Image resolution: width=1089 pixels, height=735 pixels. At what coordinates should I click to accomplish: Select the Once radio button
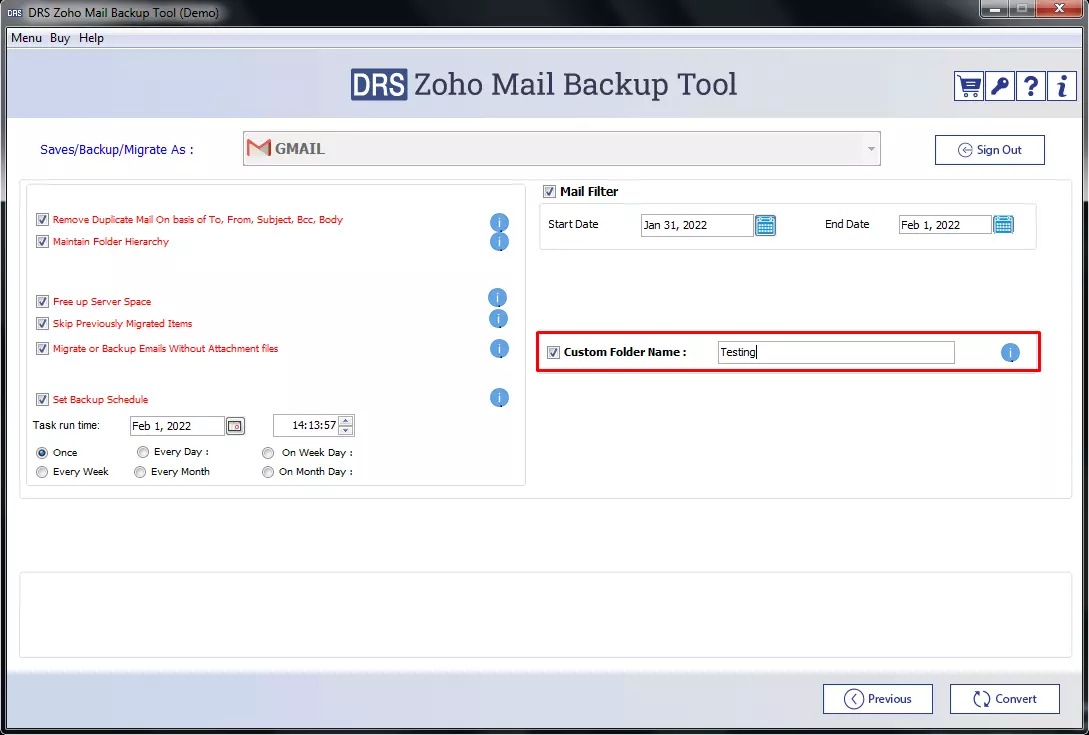coord(42,453)
